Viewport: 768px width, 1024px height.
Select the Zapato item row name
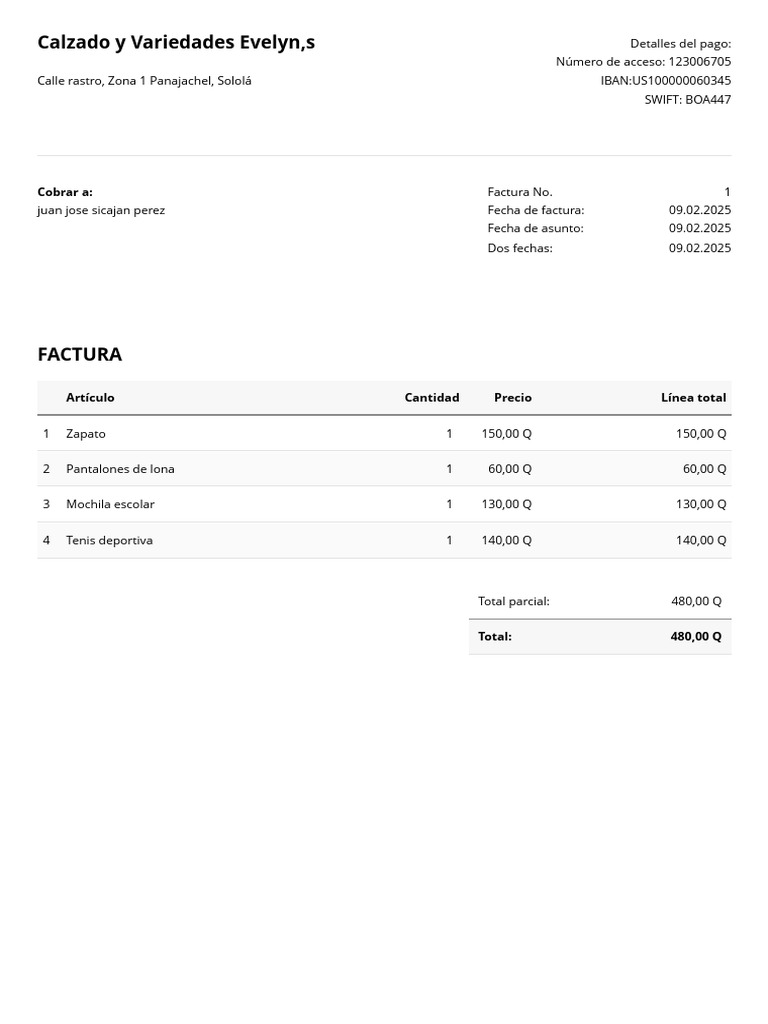click(x=86, y=434)
